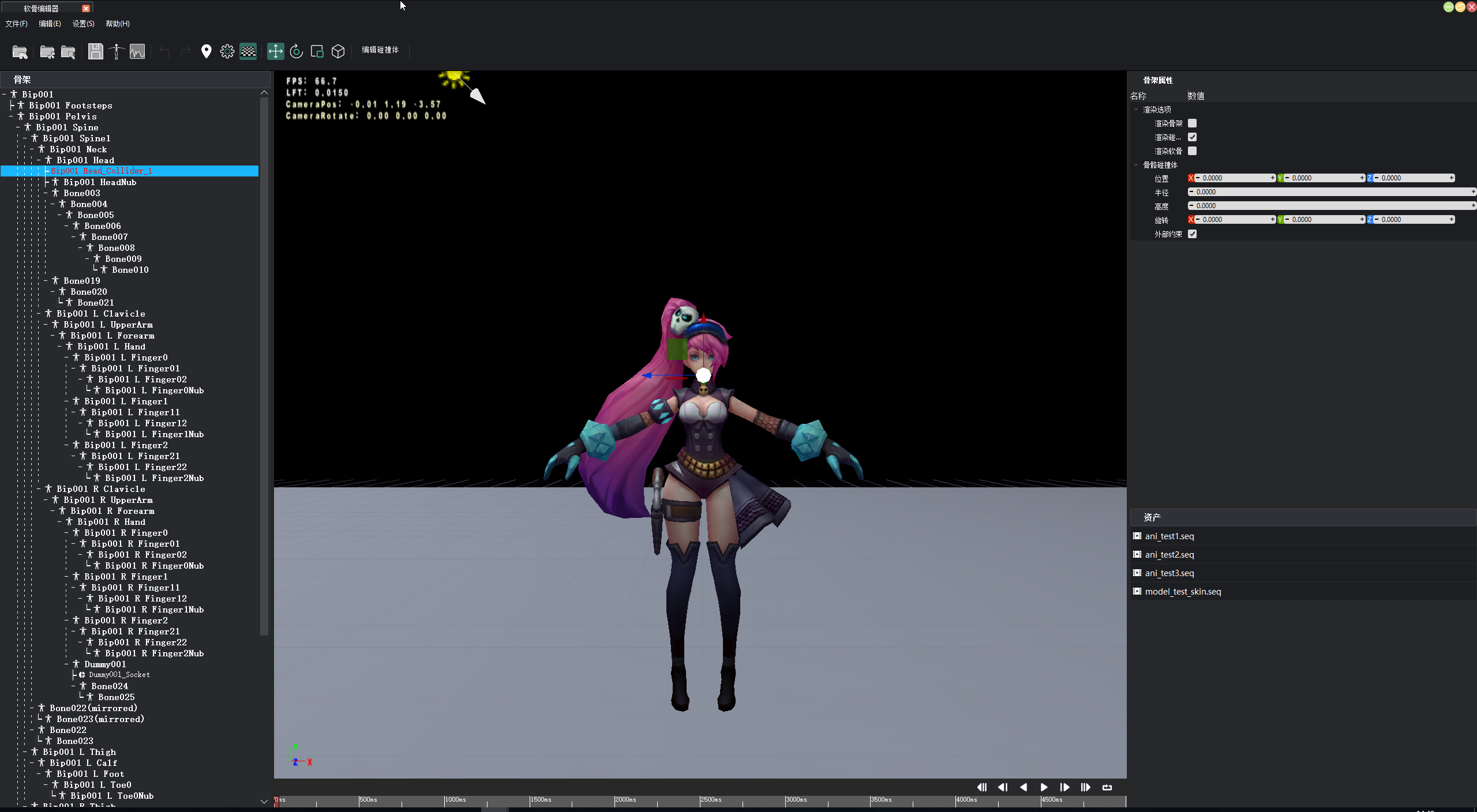Click the redo arrow
Image resolution: width=1477 pixels, height=812 pixels.
pos(185,52)
